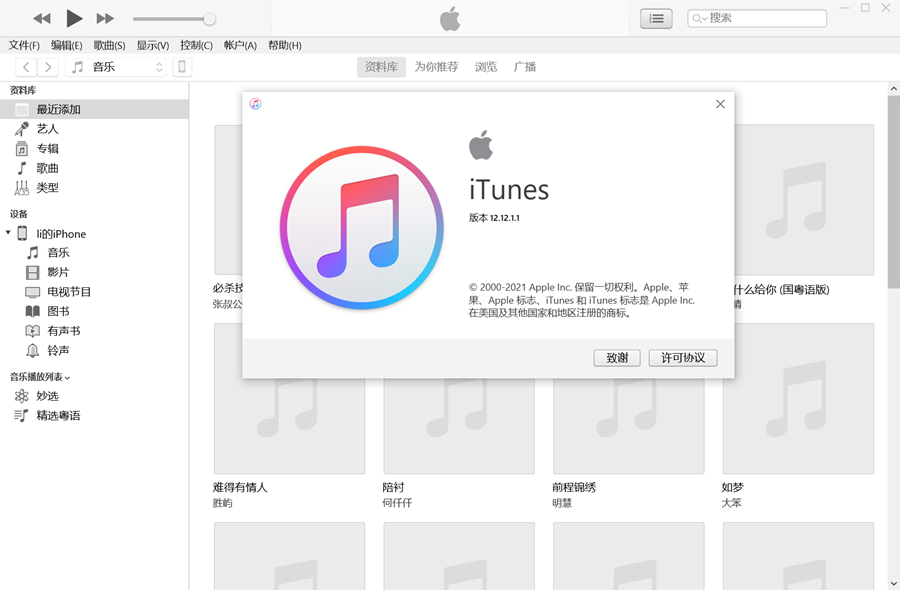Open the 音乐 media type dropdown
The width and height of the screenshot is (900, 590).
[x=116, y=67]
